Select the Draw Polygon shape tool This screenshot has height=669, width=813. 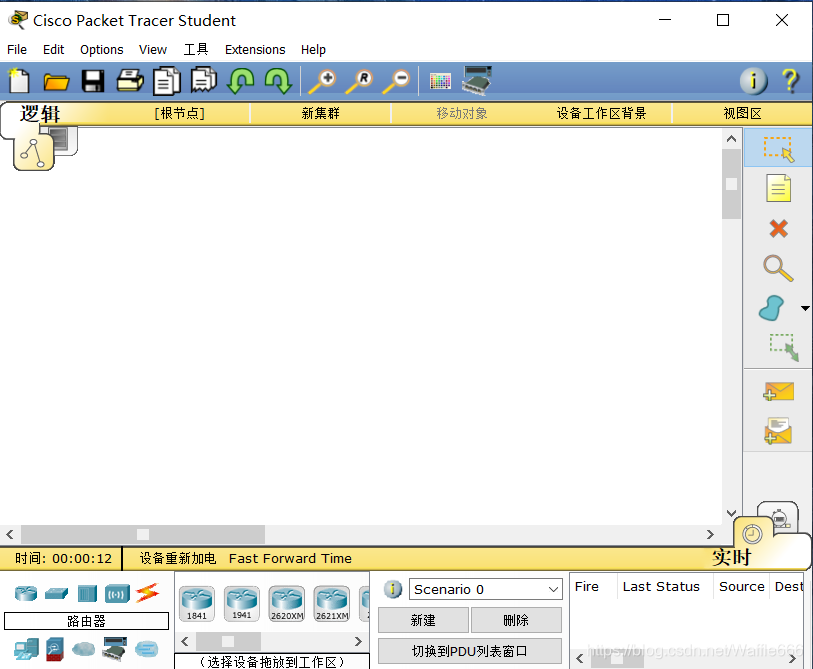(x=772, y=308)
